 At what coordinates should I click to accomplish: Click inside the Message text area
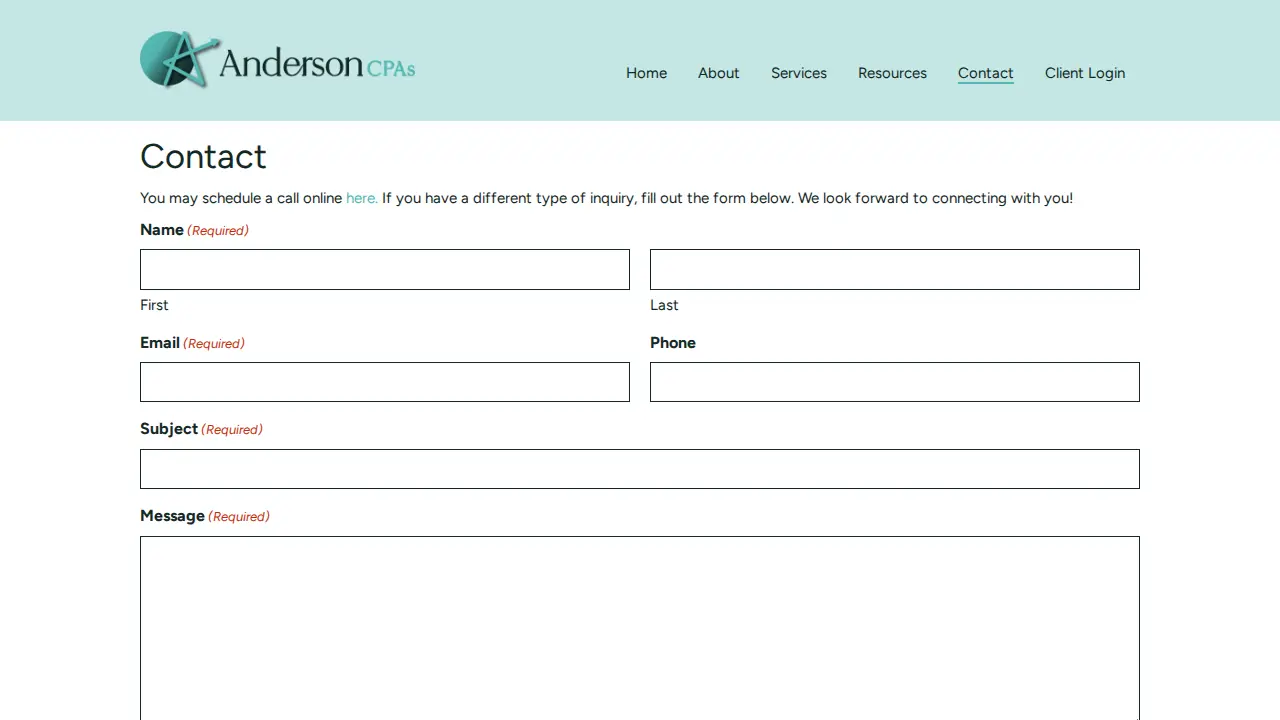pyautogui.click(x=640, y=628)
